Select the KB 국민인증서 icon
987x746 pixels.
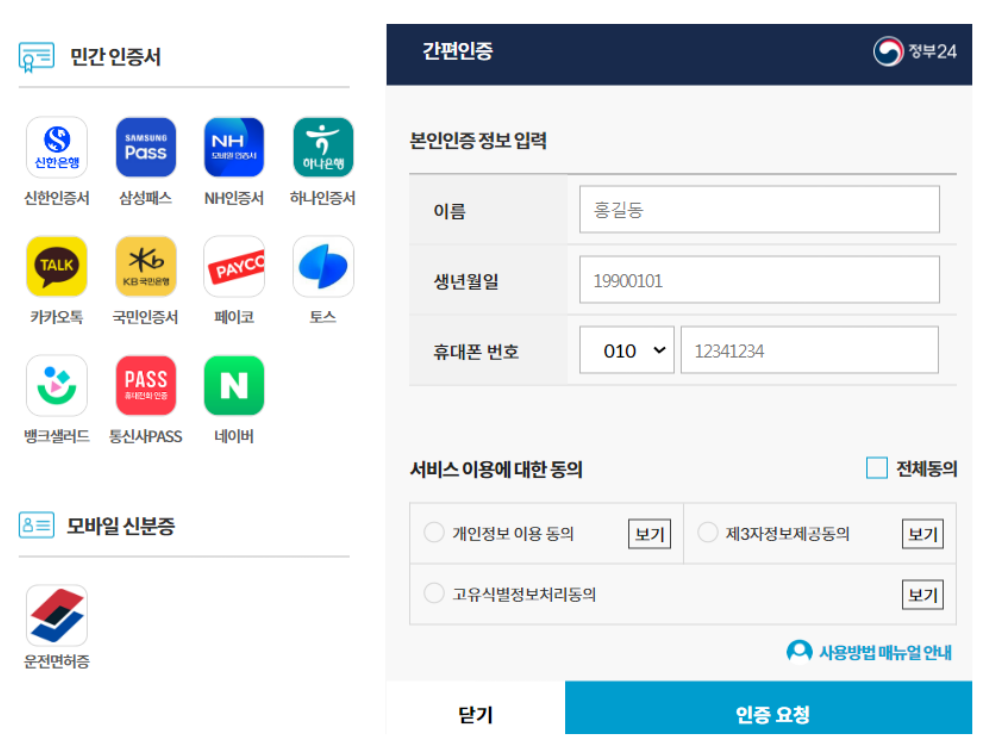[145, 266]
